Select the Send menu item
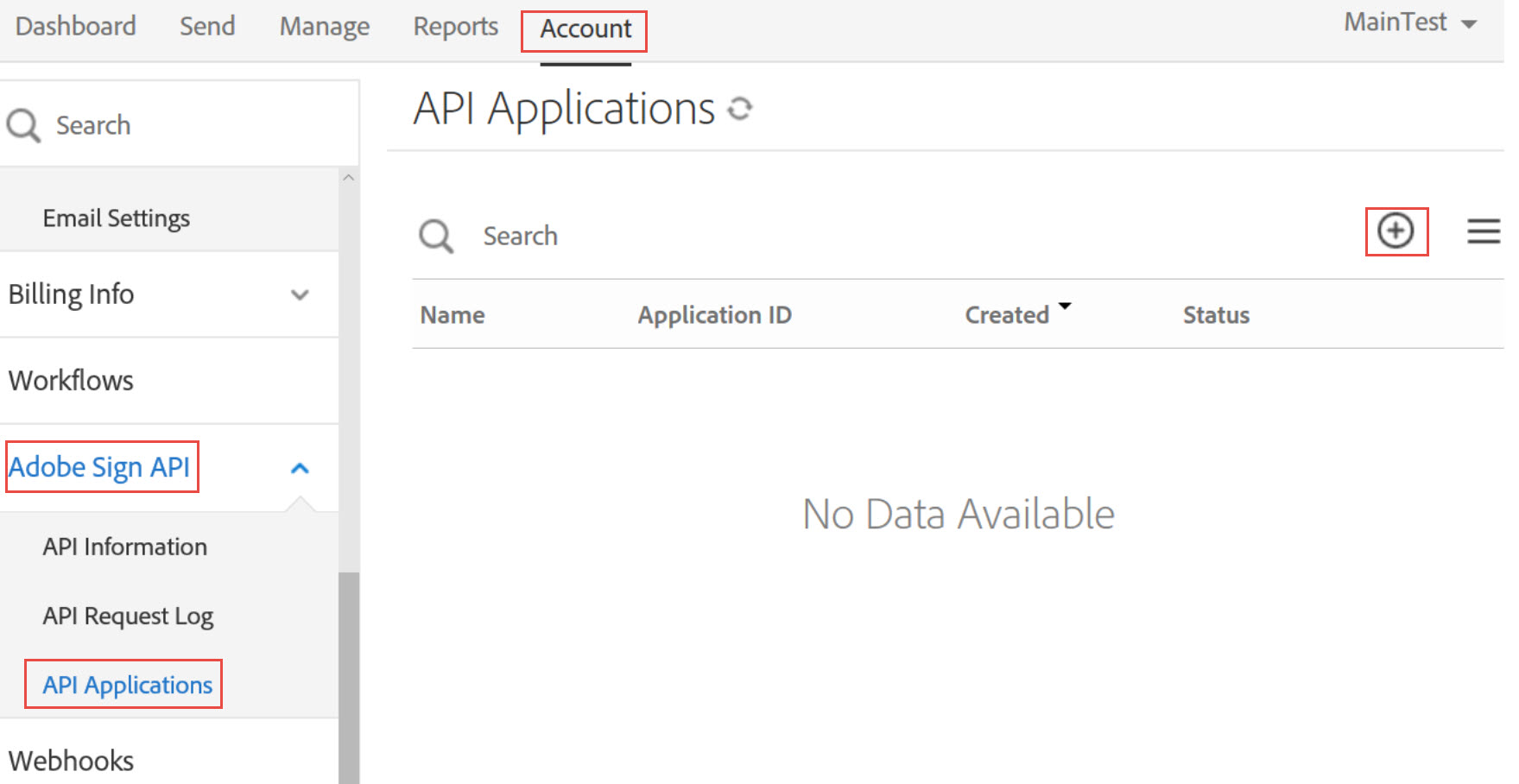The height and width of the screenshot is (784, 1519). [x=206, y=26]
